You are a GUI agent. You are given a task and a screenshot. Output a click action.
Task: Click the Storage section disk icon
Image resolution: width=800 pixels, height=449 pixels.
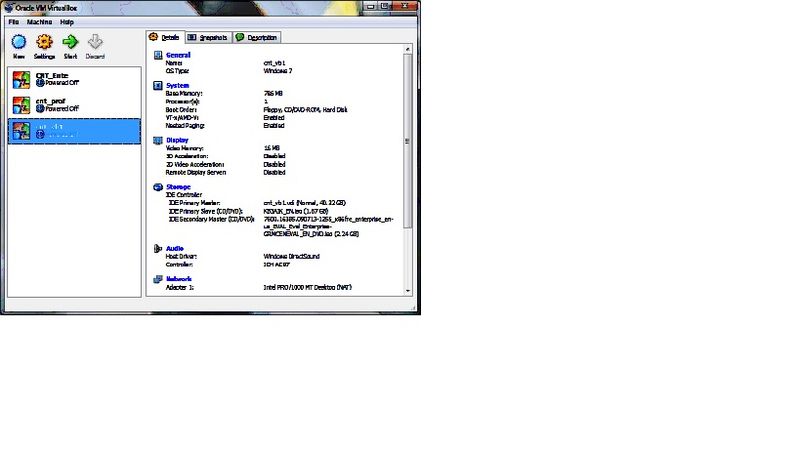158,187
